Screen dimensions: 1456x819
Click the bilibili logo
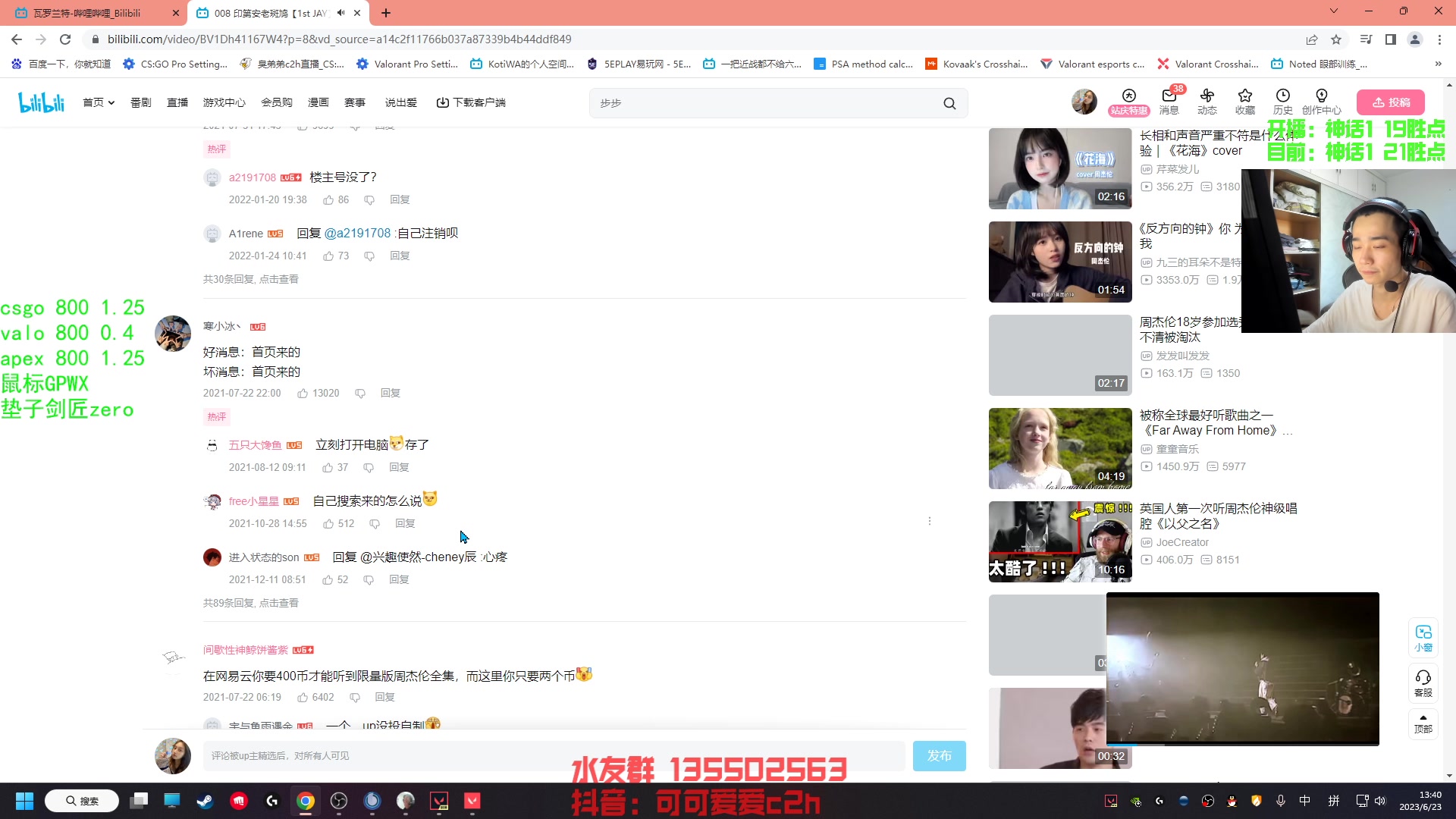coord(41,102)
